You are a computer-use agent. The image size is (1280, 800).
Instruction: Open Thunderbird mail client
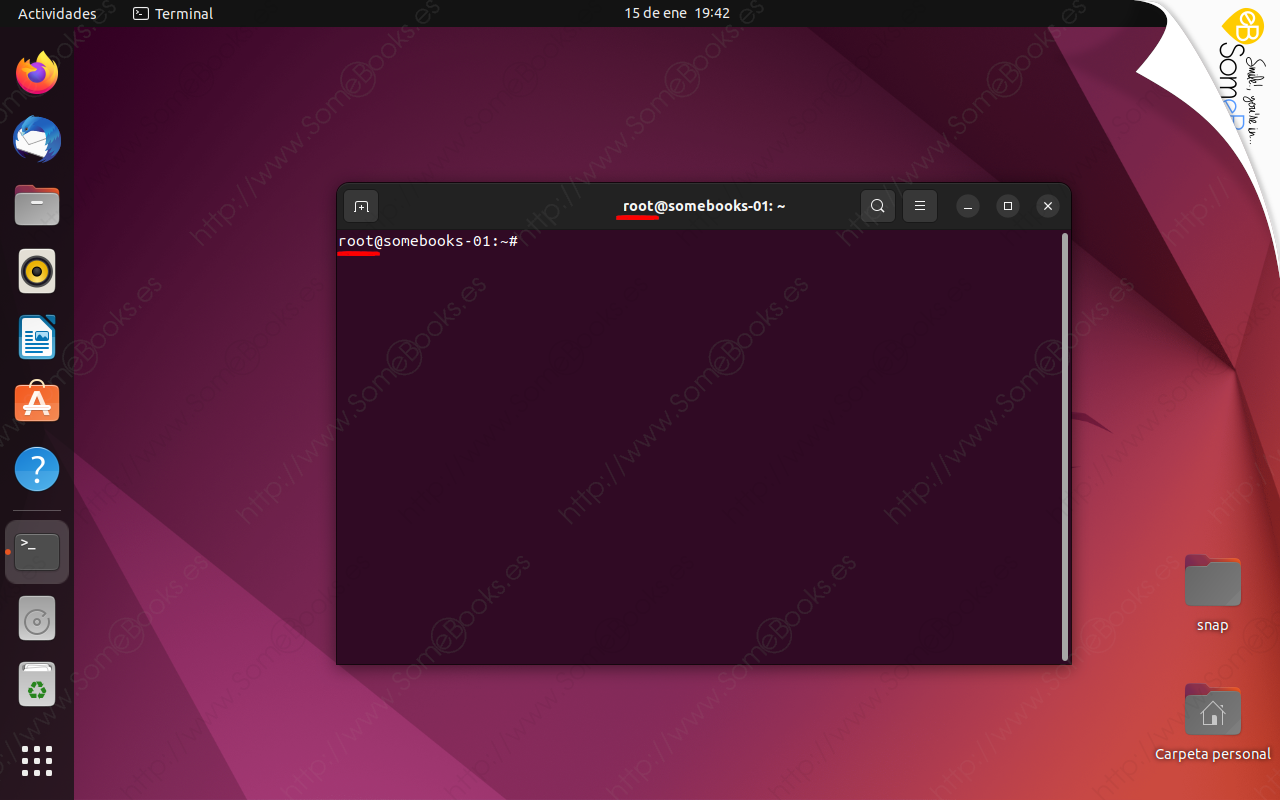coord(36,140)
